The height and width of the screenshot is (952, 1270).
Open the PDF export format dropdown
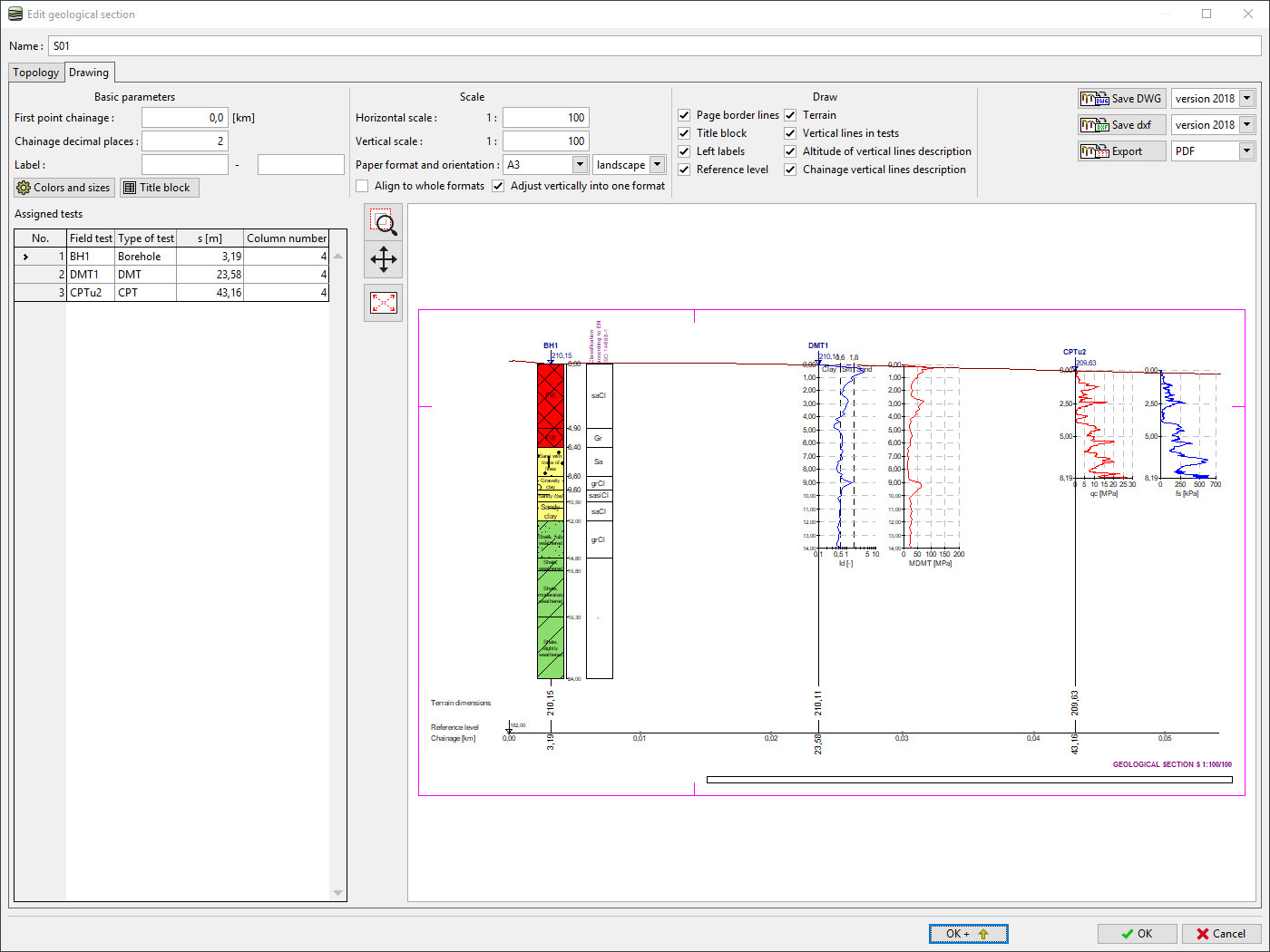tap(1246, 151)
